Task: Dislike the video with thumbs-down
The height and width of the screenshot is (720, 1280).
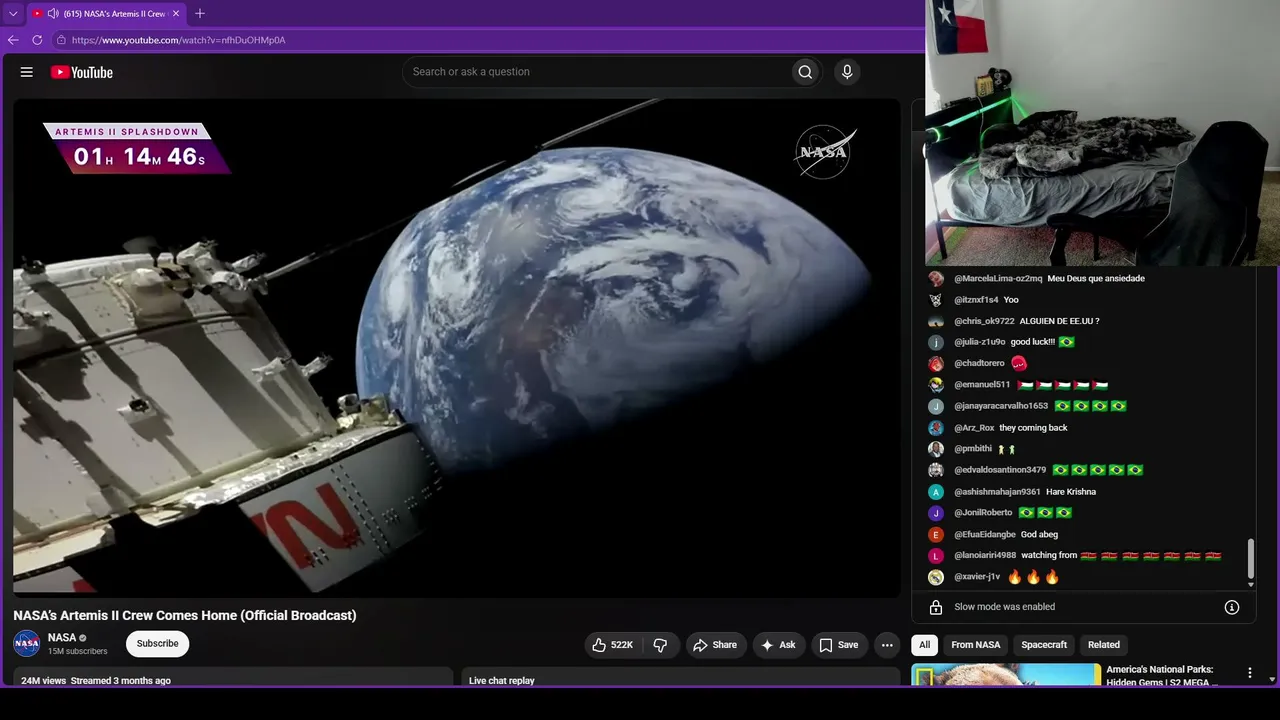Action: pos(660,645)
